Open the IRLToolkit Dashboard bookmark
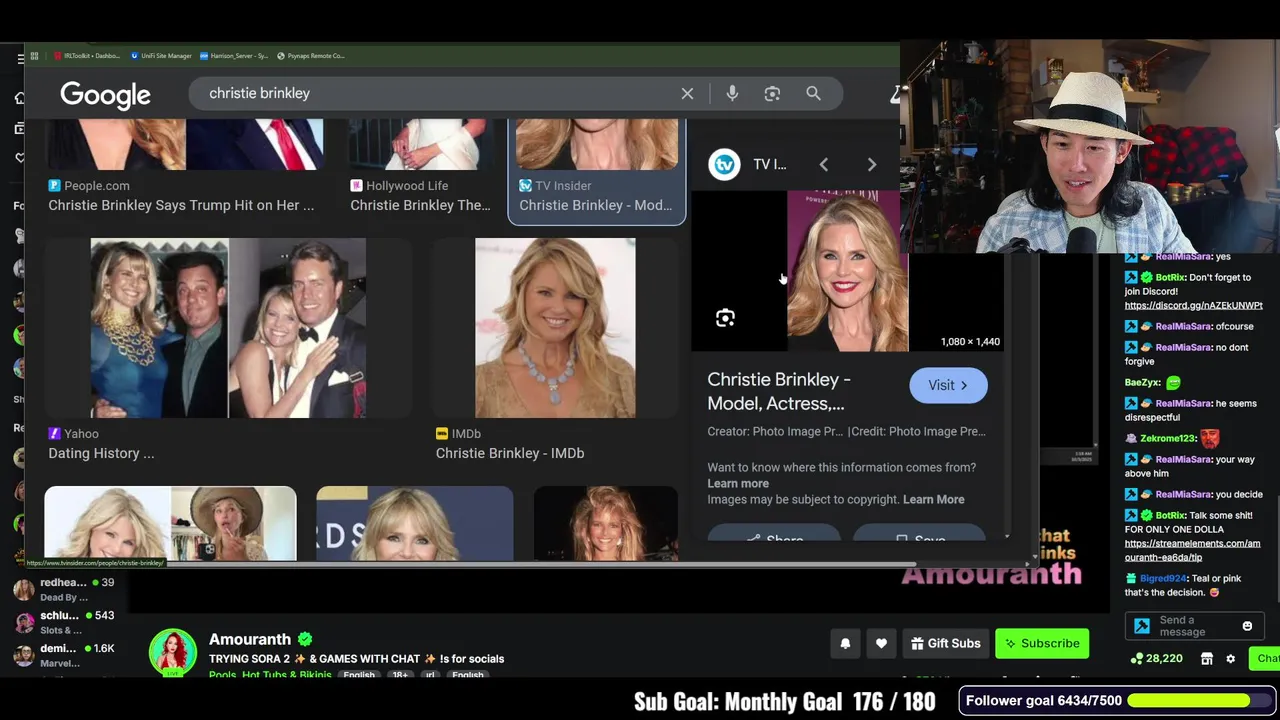This screenshot has width=1280, height=720. click(x=86, y=56)
